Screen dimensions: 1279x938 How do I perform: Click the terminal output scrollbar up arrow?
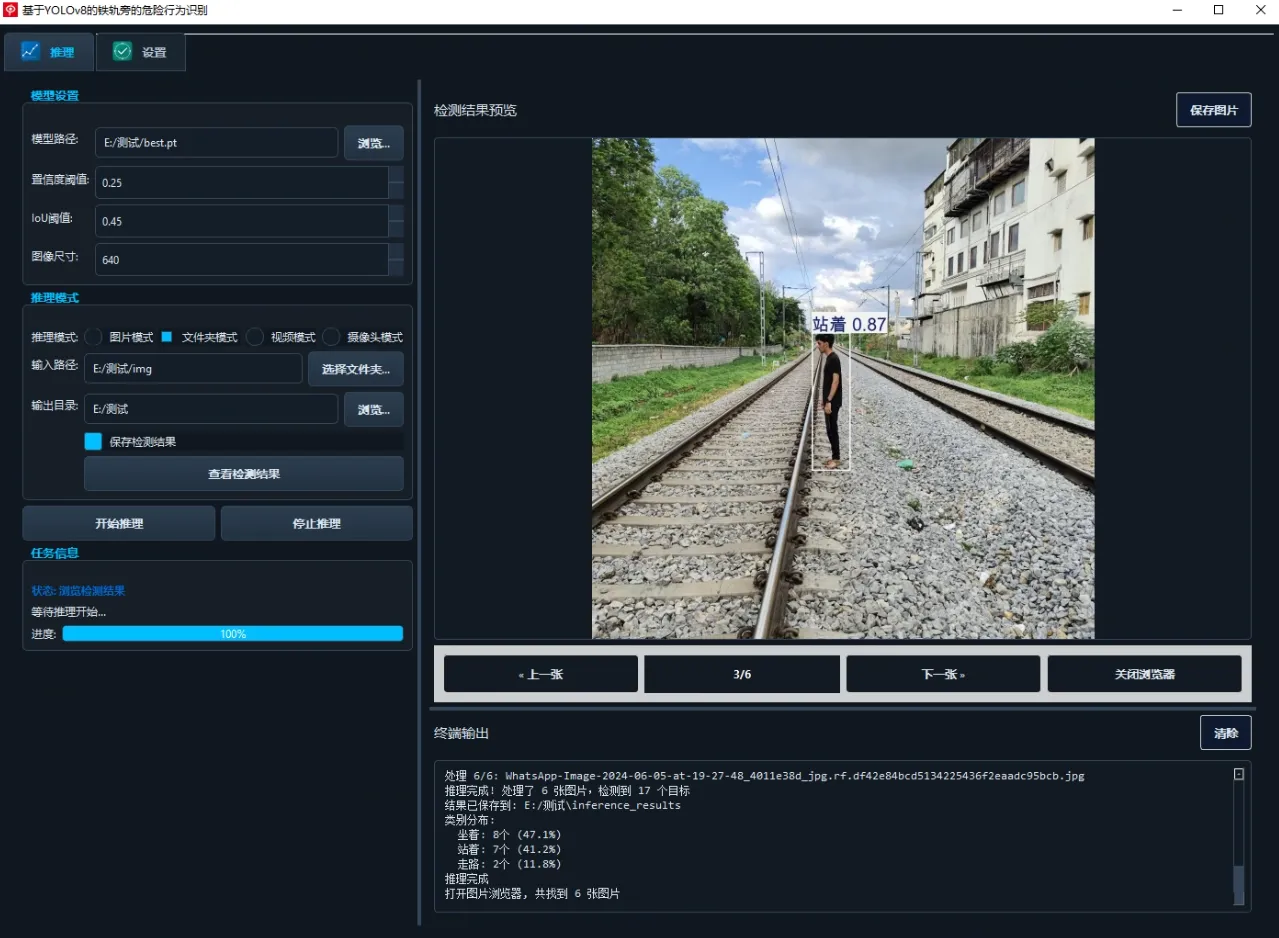tap(1238, 774)
